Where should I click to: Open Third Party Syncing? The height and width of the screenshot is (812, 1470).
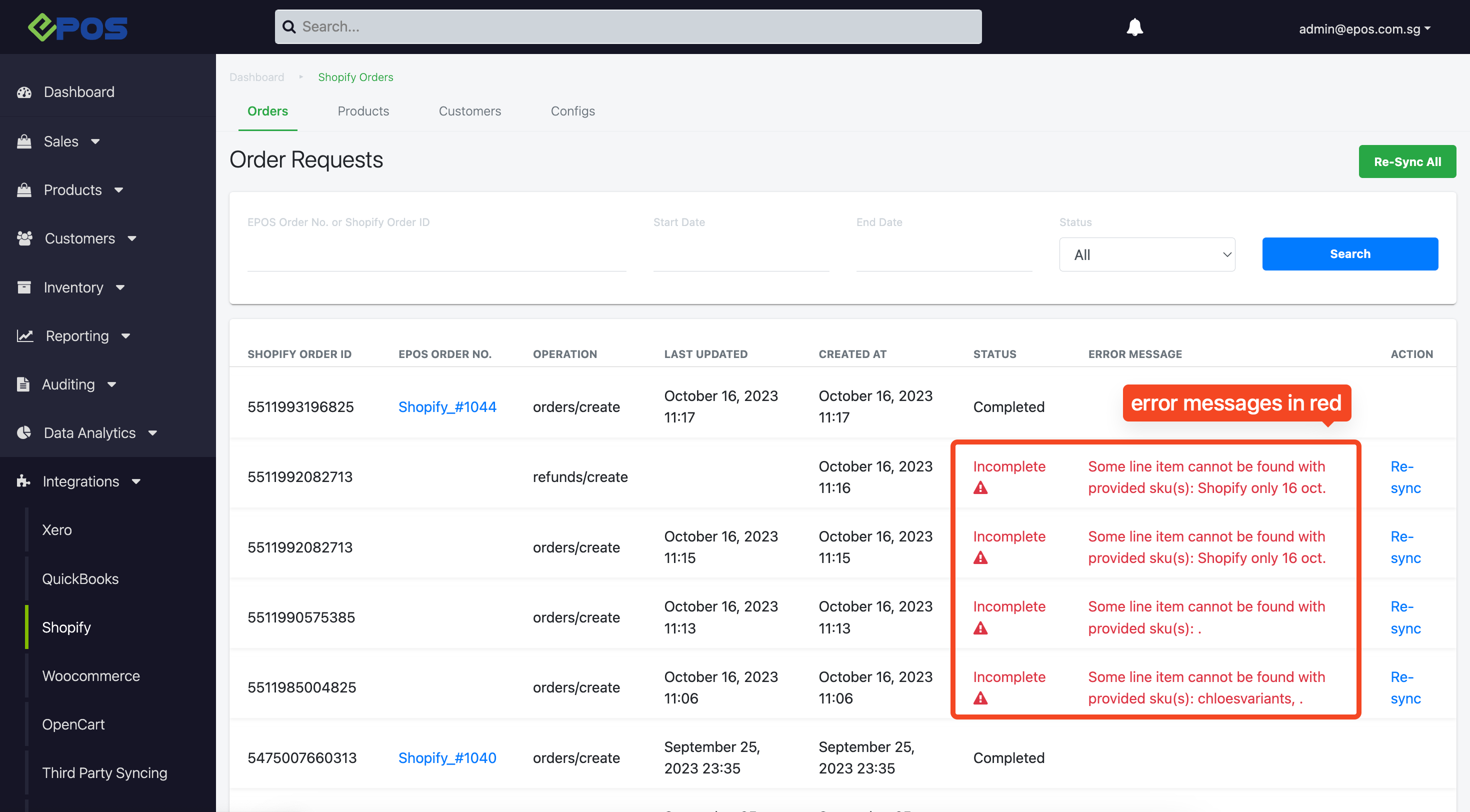pos(104,772)
